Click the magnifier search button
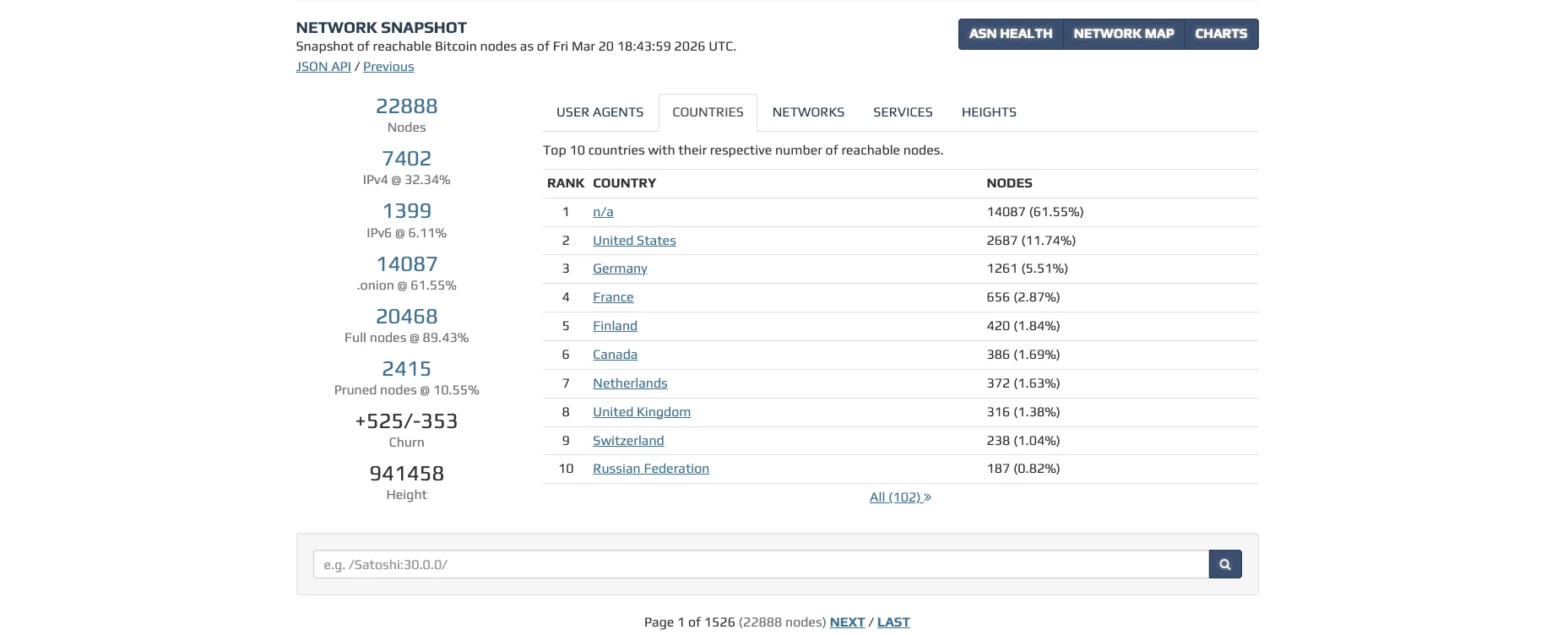 [1224, 564]
